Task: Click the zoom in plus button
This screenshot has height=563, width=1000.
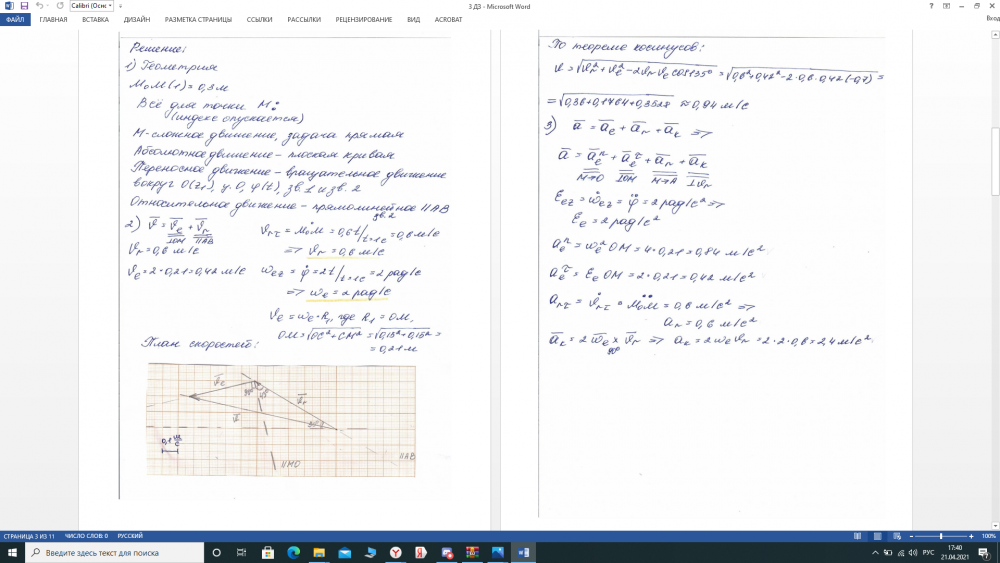Action: point(971,536)
